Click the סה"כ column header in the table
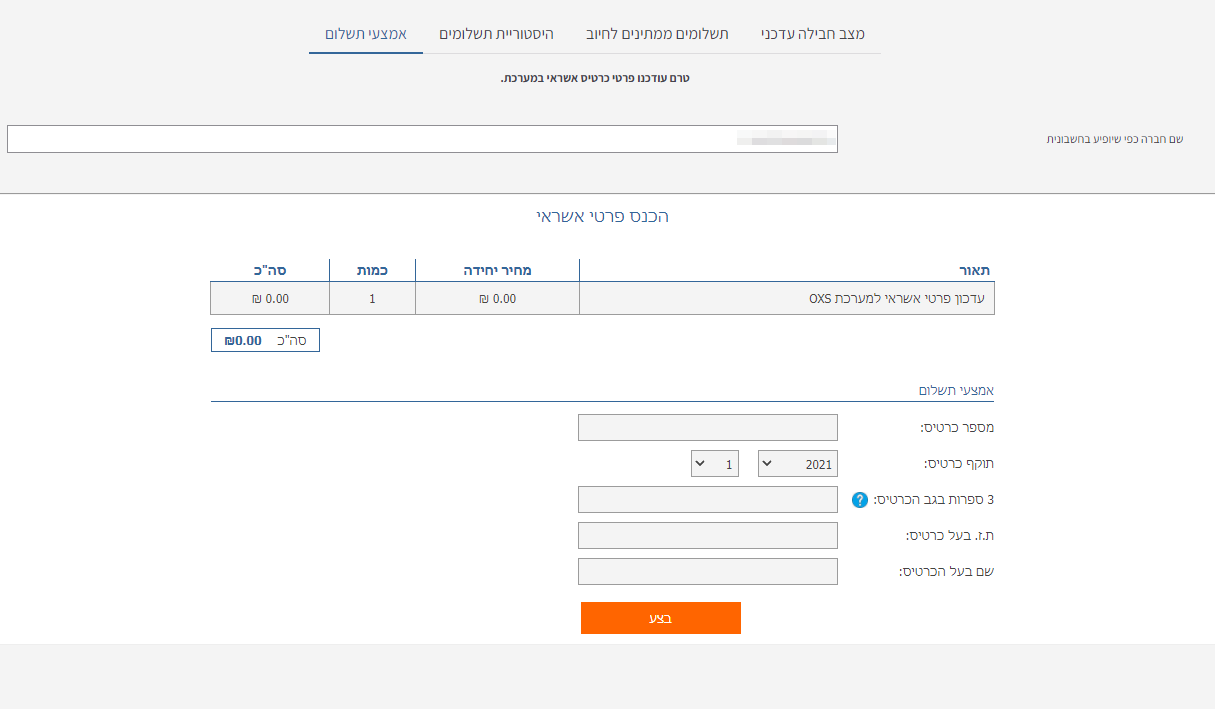This screenshot has width=1215, height=709. pos(269,270)
